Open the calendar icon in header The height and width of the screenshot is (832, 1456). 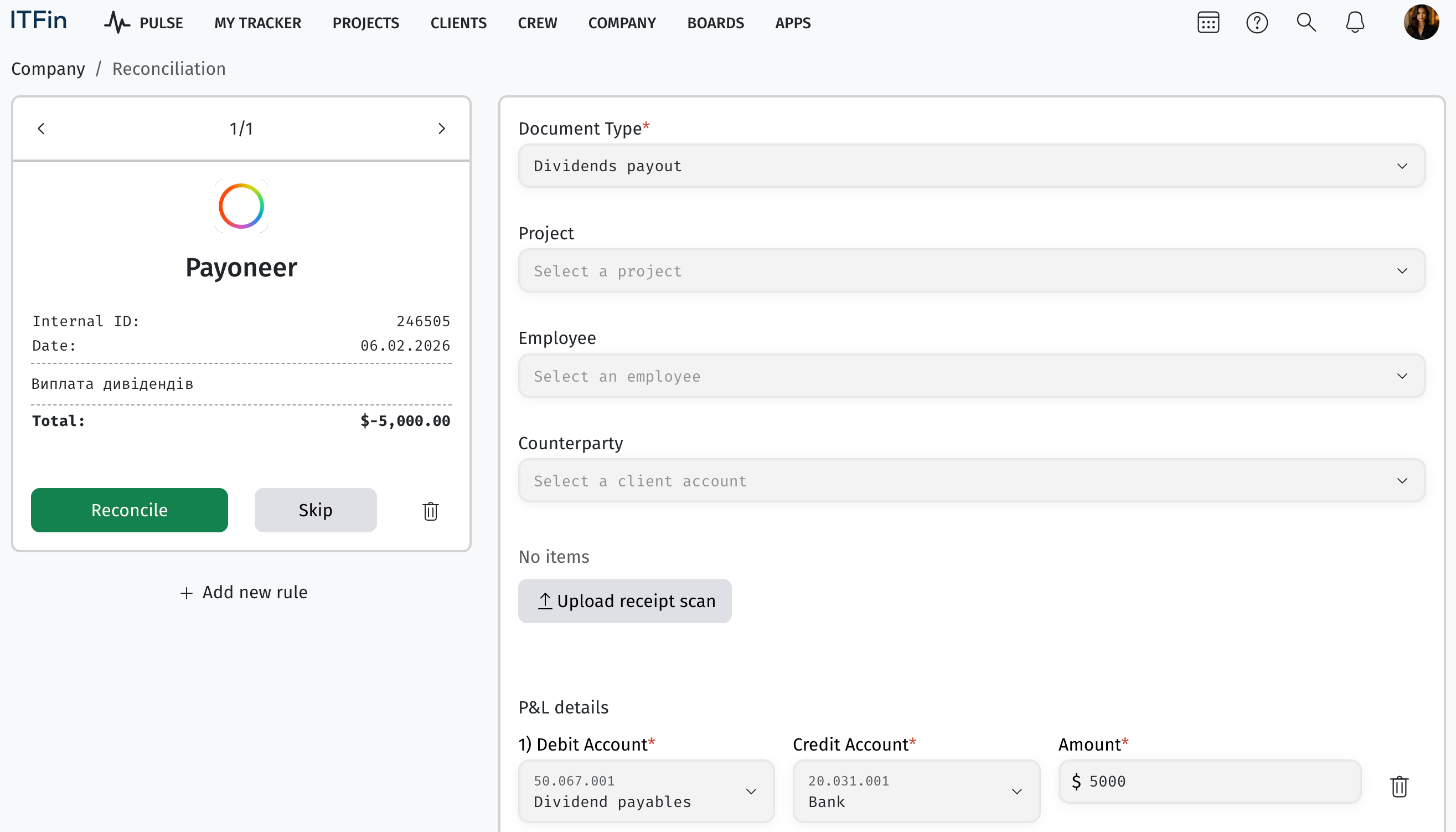click(x=1207, y=23)
